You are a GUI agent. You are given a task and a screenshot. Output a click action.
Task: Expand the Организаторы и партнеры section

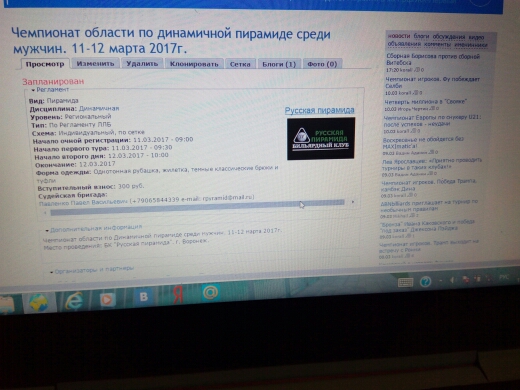[x=92, y=270]
